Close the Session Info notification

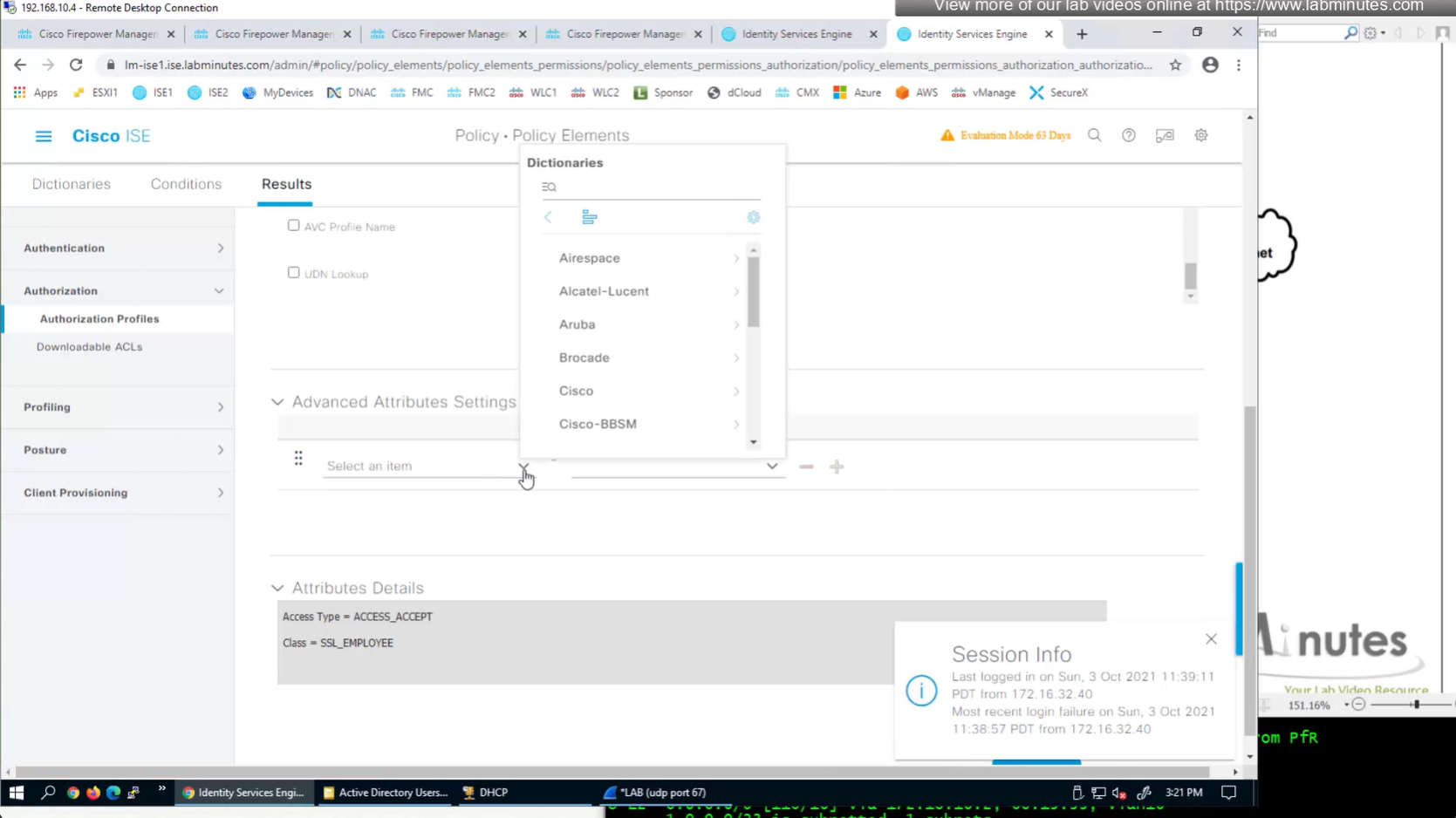click(1210, 639)
